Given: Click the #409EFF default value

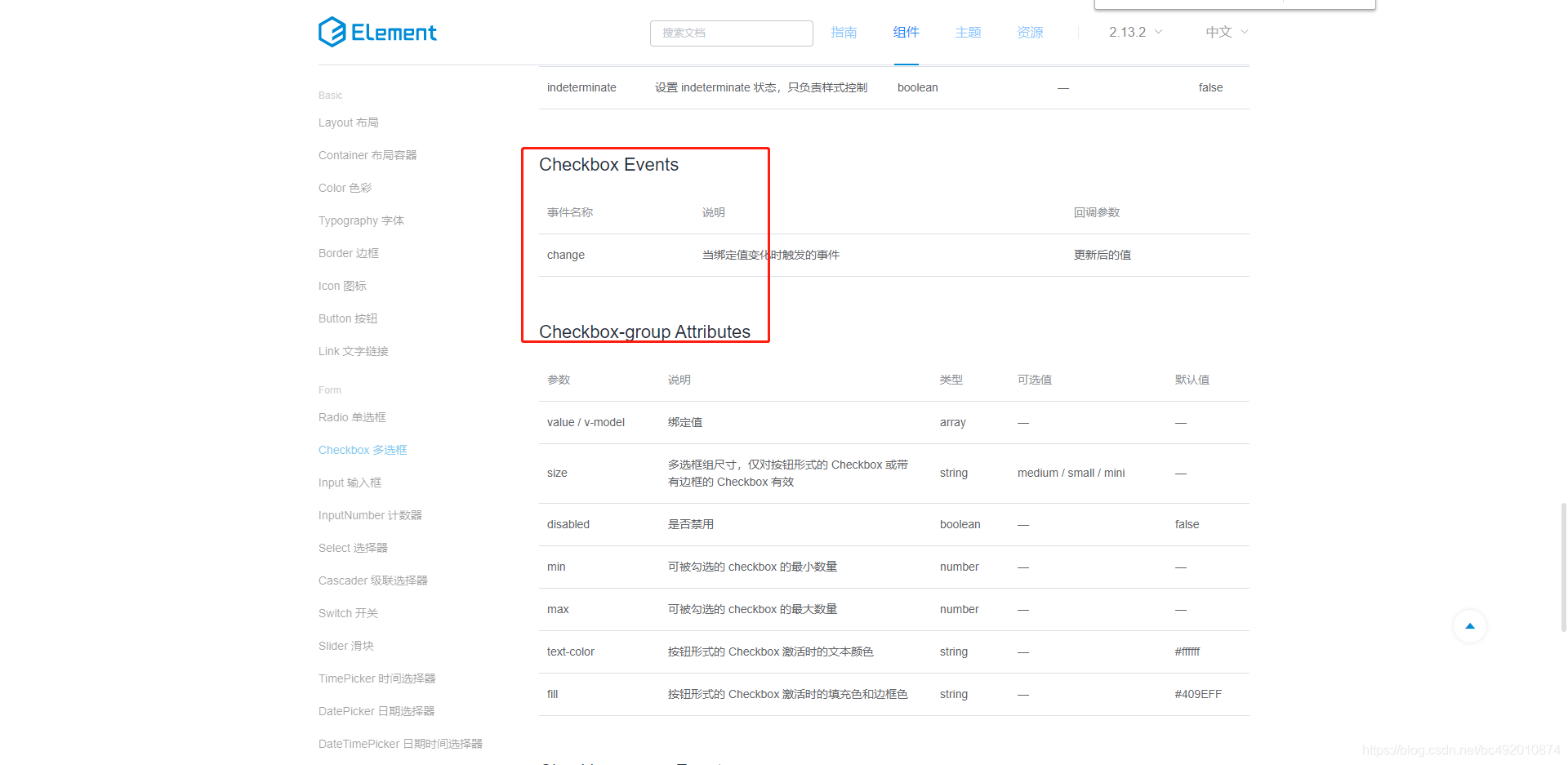Looking at the screenshot, I should point(1198,694).
